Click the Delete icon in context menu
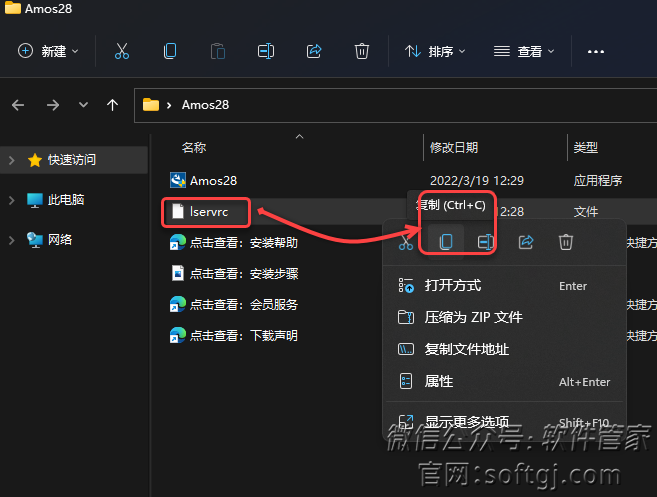This screenshot has width=657, height=497. pyautogui.click(x=566, y=242)
